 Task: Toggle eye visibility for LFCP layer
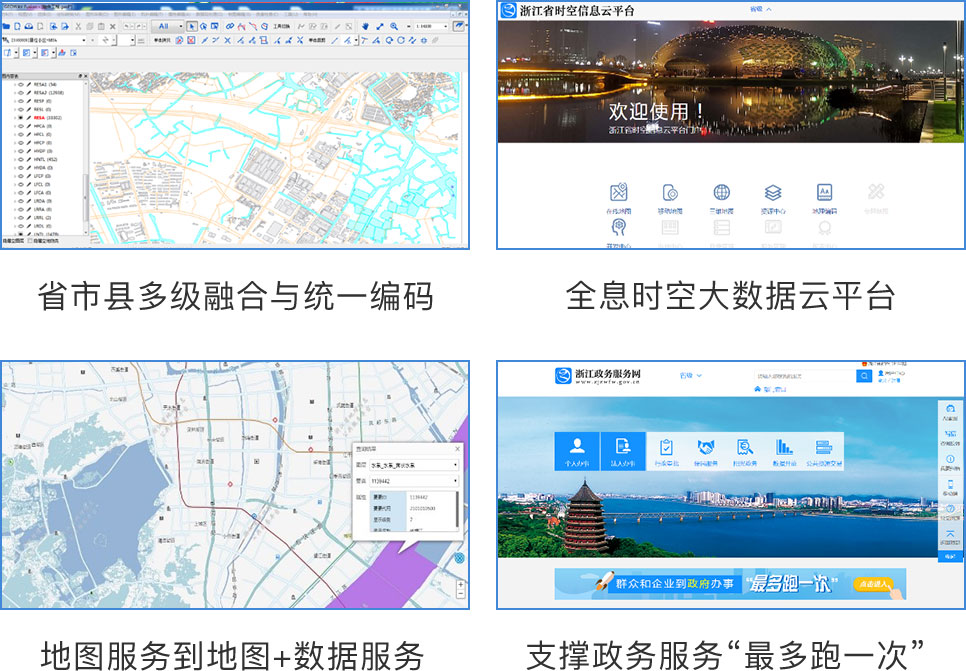21,176
